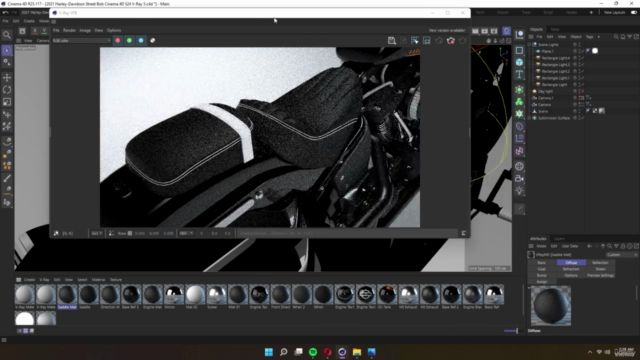Click the material preview sphere in Attributes
The height and width of the screenshot is (360, 640).
pyautogui.click(x=551, y=306)
